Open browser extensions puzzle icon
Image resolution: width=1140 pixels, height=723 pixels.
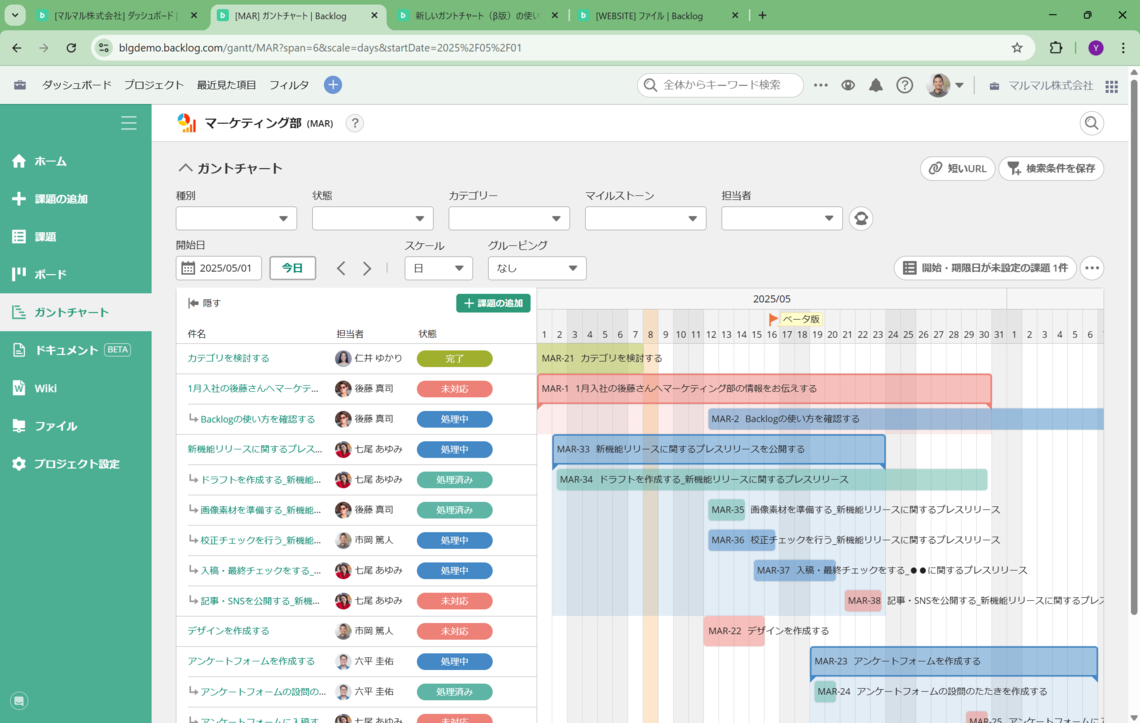pos(1056,48)
